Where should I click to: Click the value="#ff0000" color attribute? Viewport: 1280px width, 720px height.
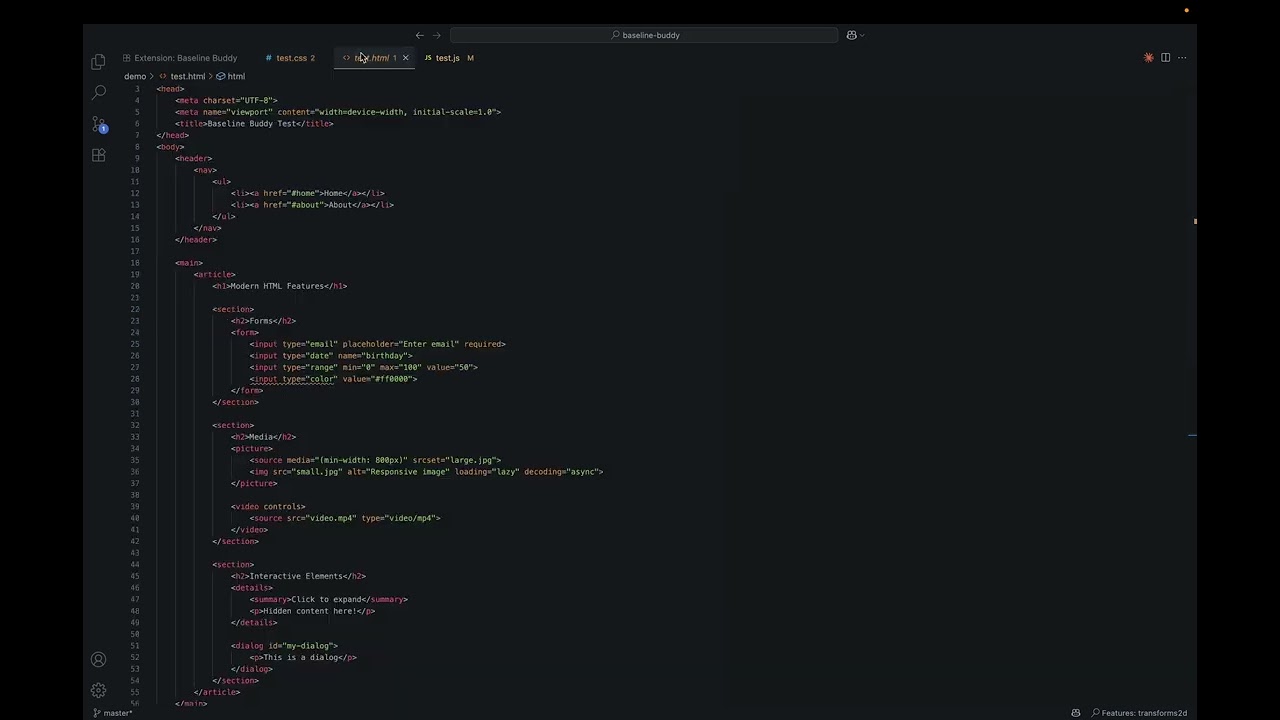377,379
